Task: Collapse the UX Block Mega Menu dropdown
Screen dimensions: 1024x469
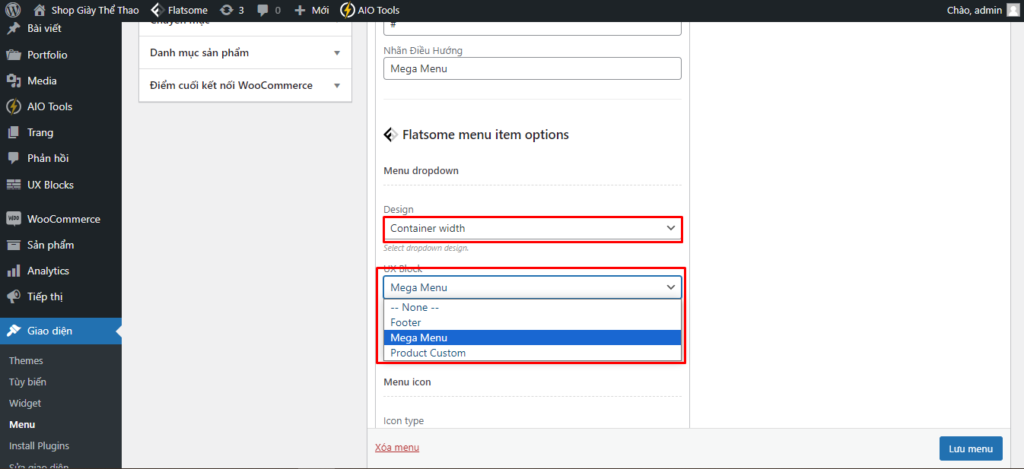Action: 532,288
